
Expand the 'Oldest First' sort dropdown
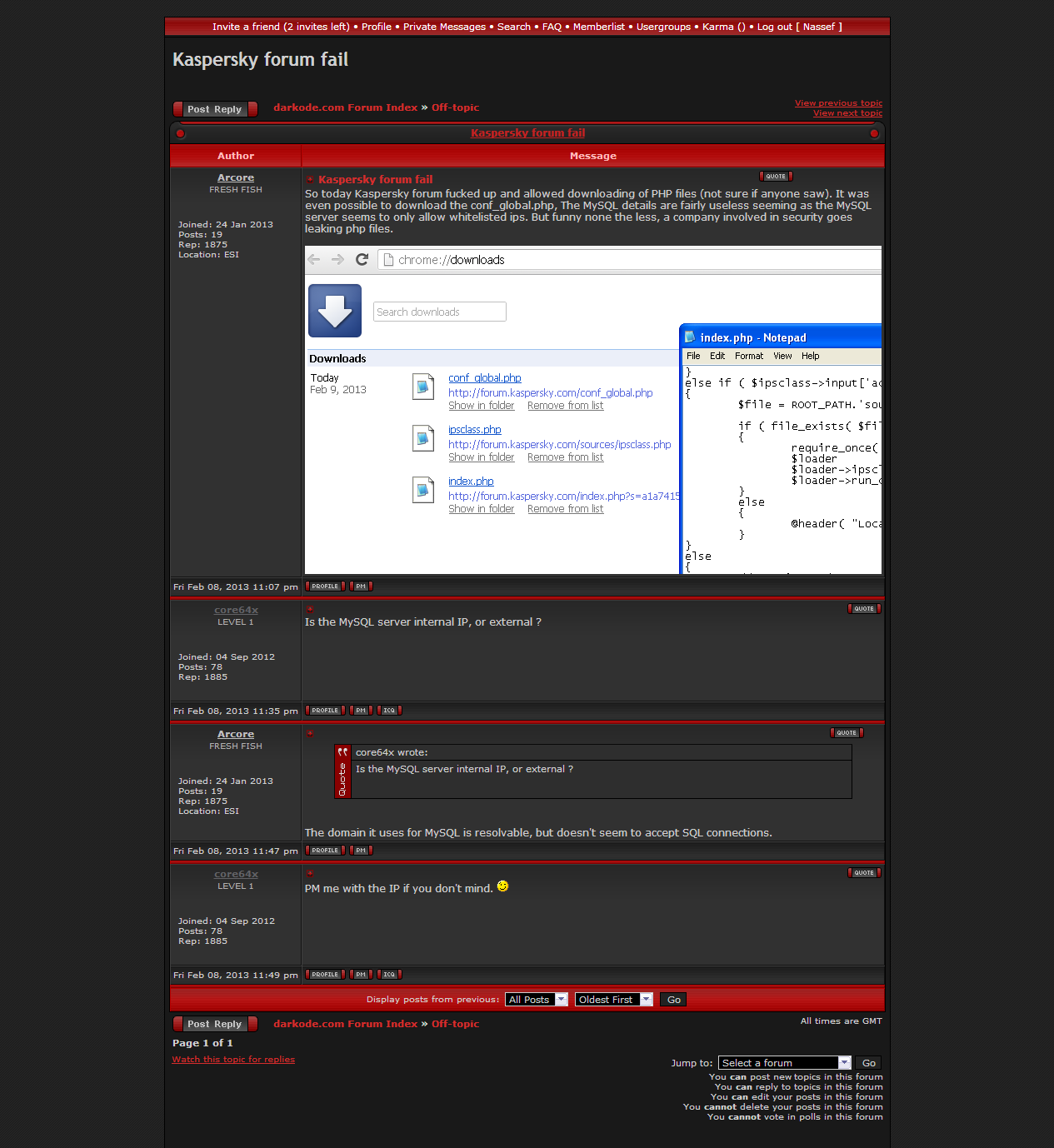click(613, 1000)
